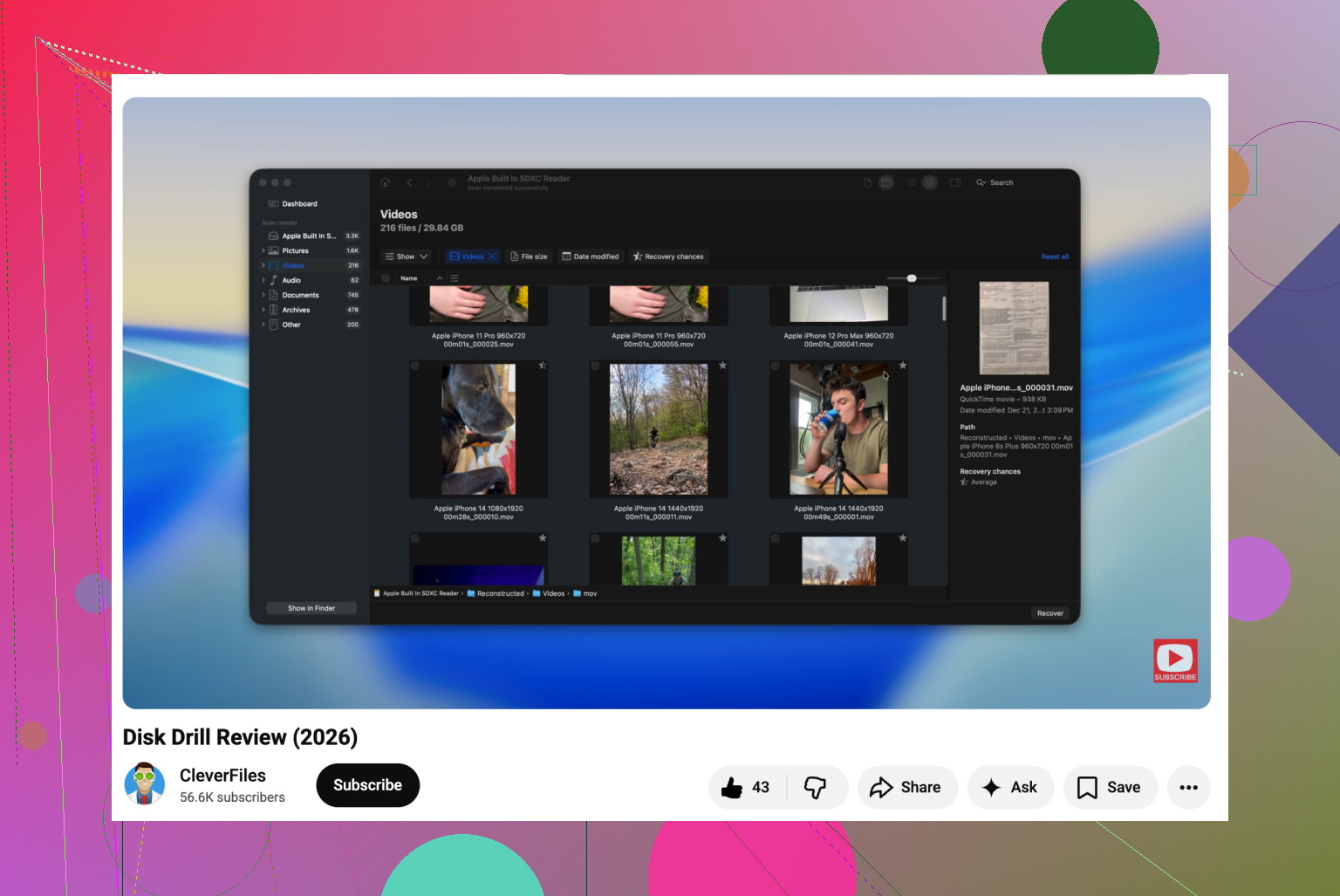Viewport: 1340px width, 896px height.
Task: Click the Documents category icon
Action: [x=273, y=295]
